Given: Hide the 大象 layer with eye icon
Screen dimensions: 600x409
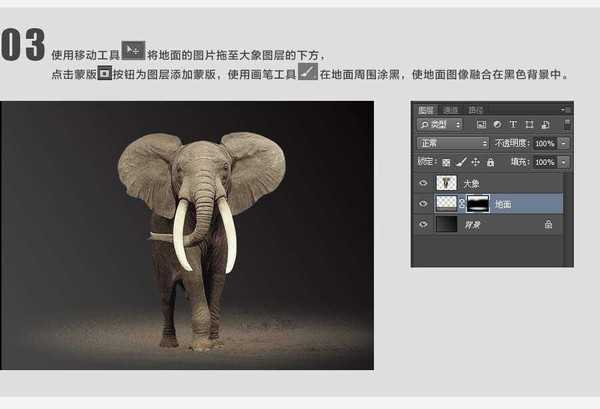Looking at the screenshot, I should pyautogui.click(x=423, y=183).
